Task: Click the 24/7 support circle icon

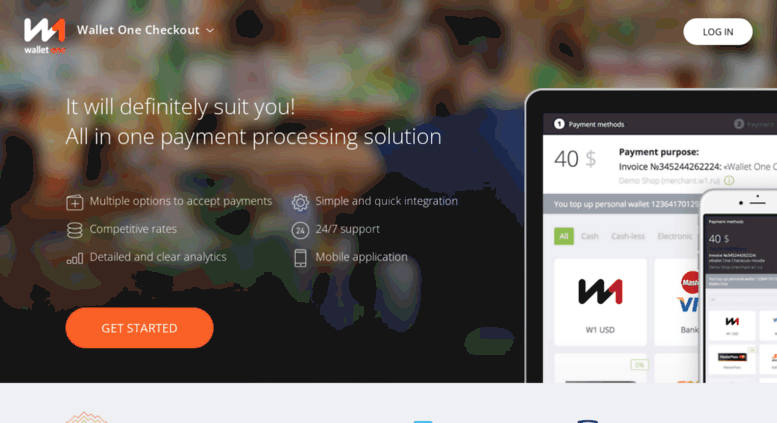Action: [300, 230]
